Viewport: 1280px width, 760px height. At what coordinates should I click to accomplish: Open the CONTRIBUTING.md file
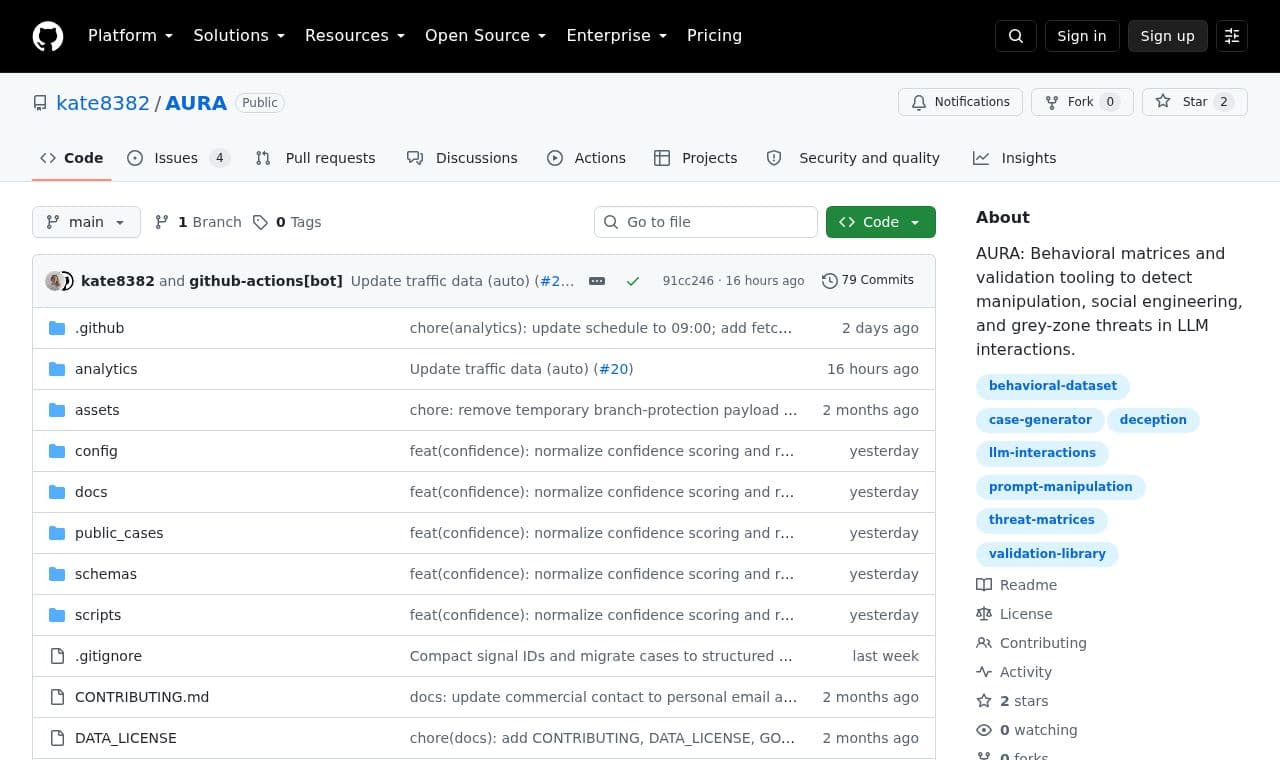pos(142,697)
